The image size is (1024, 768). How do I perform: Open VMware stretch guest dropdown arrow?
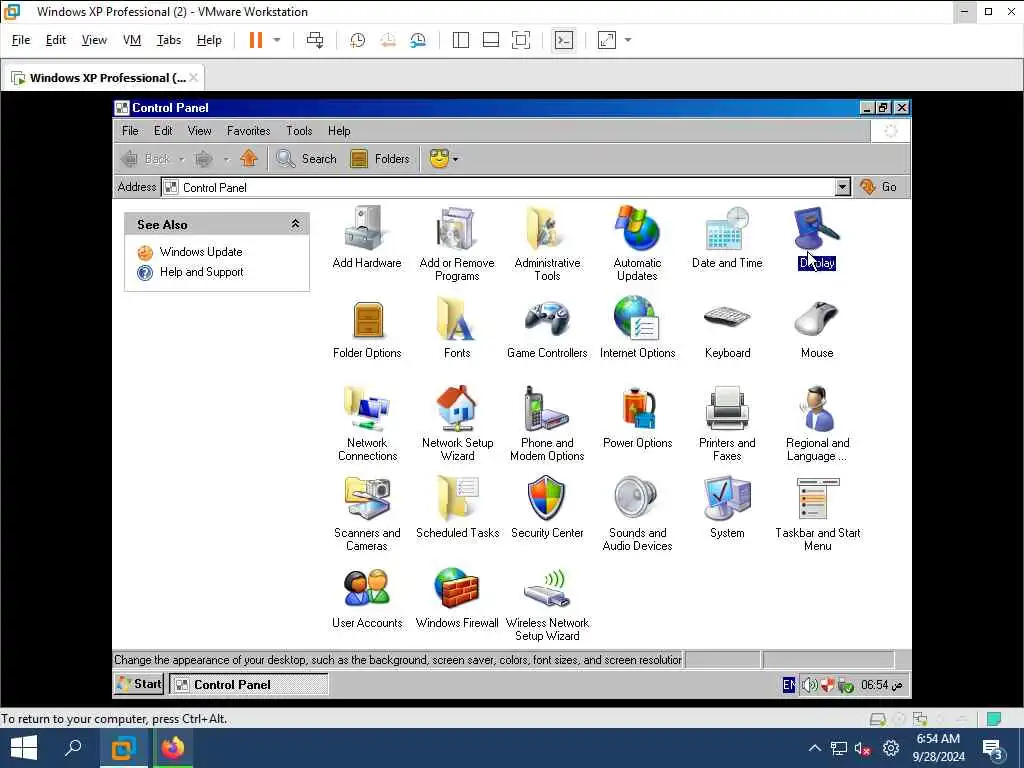click(628, 40)
